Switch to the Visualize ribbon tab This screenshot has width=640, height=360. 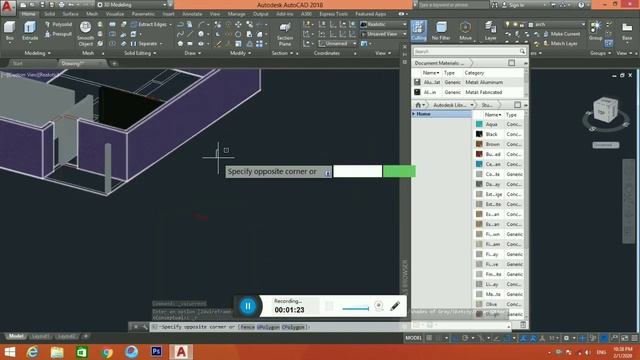tap(115, 14)
